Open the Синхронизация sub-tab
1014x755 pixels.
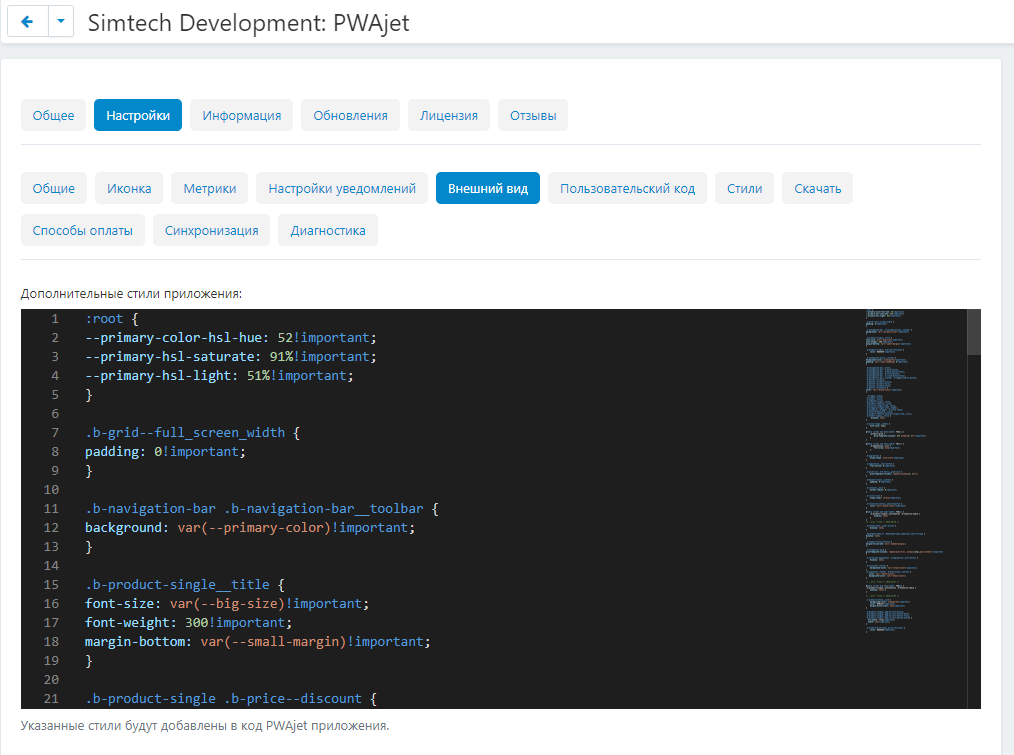(211, 230)
